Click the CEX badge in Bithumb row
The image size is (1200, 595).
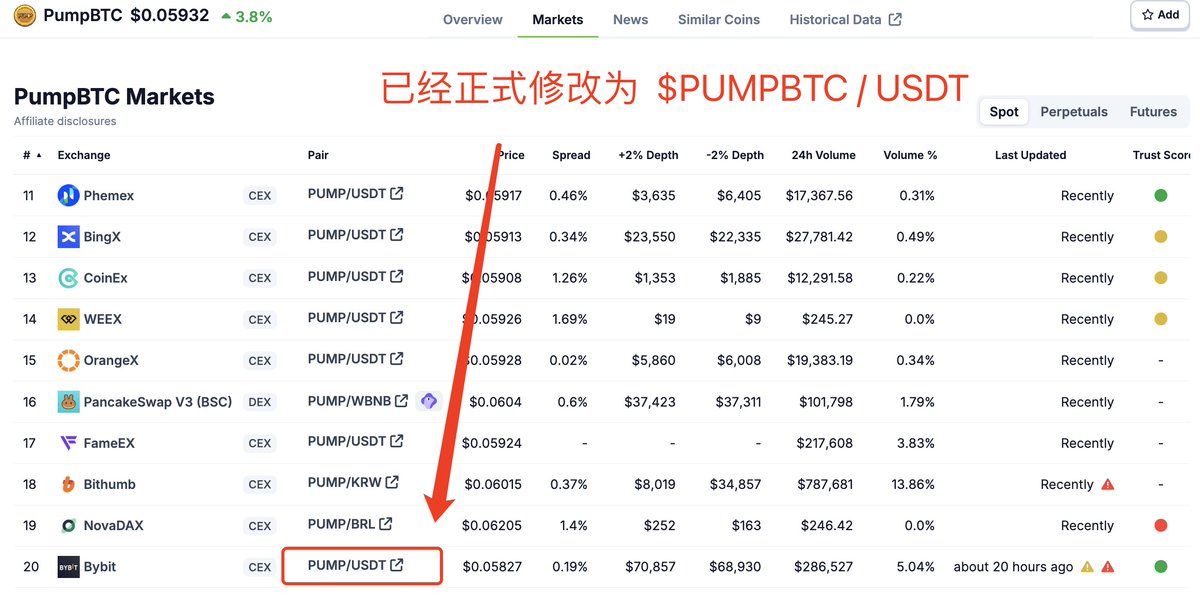click(x=259, y=484)
